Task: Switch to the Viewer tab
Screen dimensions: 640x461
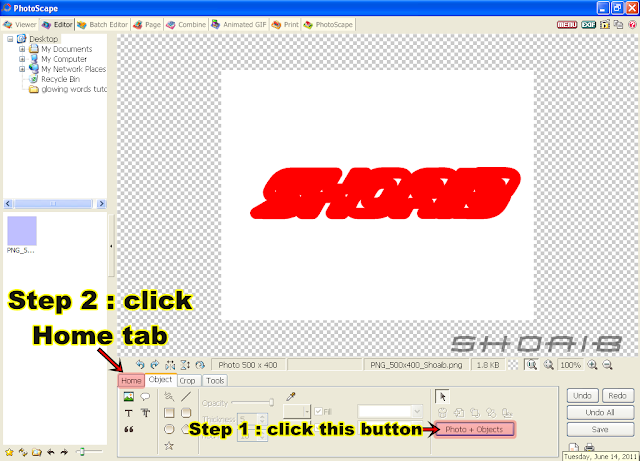Action: (20, 24)
